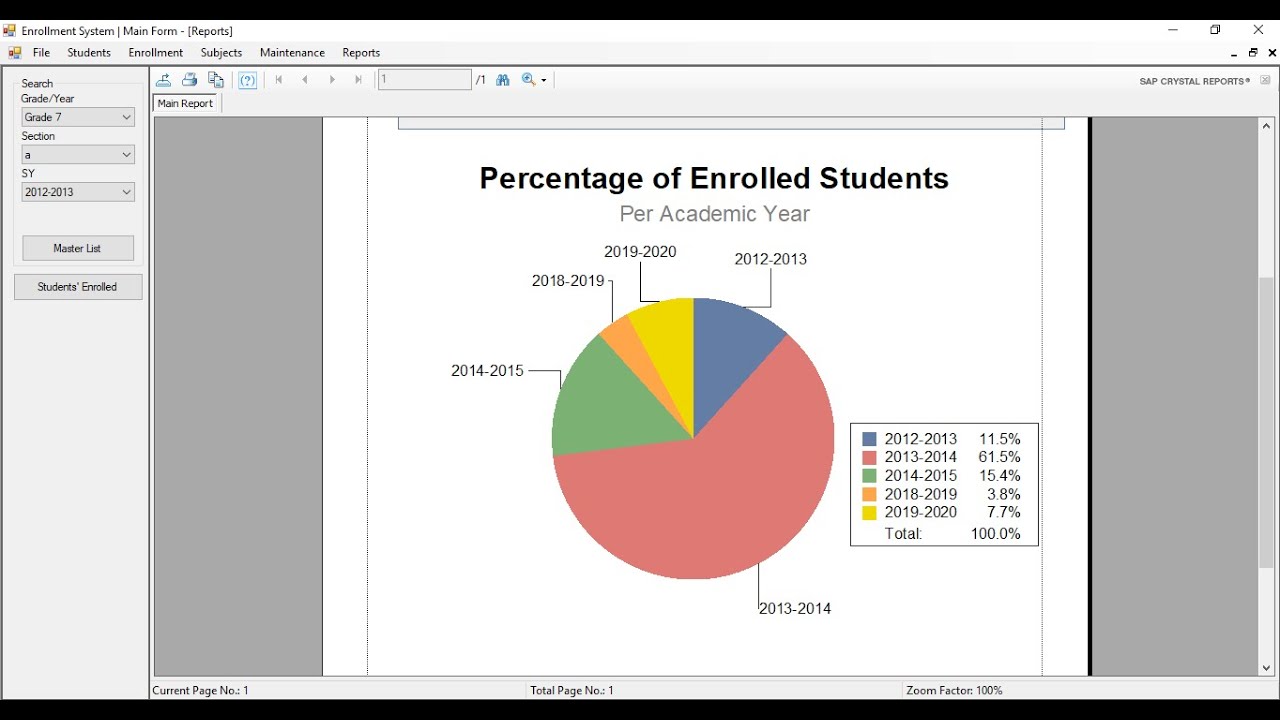Click the vertical scrollbar up arrow
The image size is (1280, 720).
1266,126
